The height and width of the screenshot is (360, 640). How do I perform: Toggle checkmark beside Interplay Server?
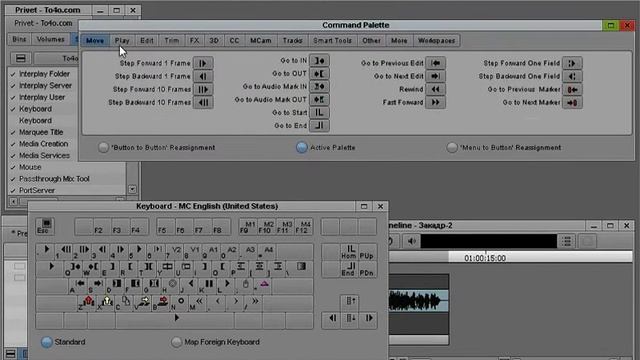tap(13, 86)
